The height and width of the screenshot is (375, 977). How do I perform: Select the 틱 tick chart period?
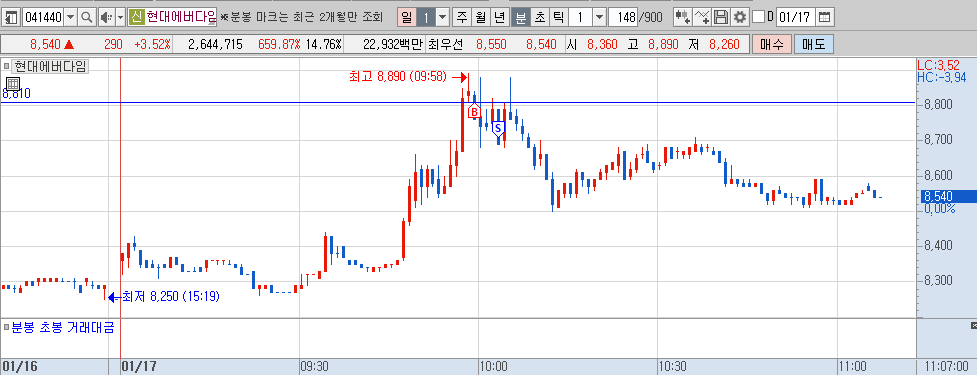point(558,17)
